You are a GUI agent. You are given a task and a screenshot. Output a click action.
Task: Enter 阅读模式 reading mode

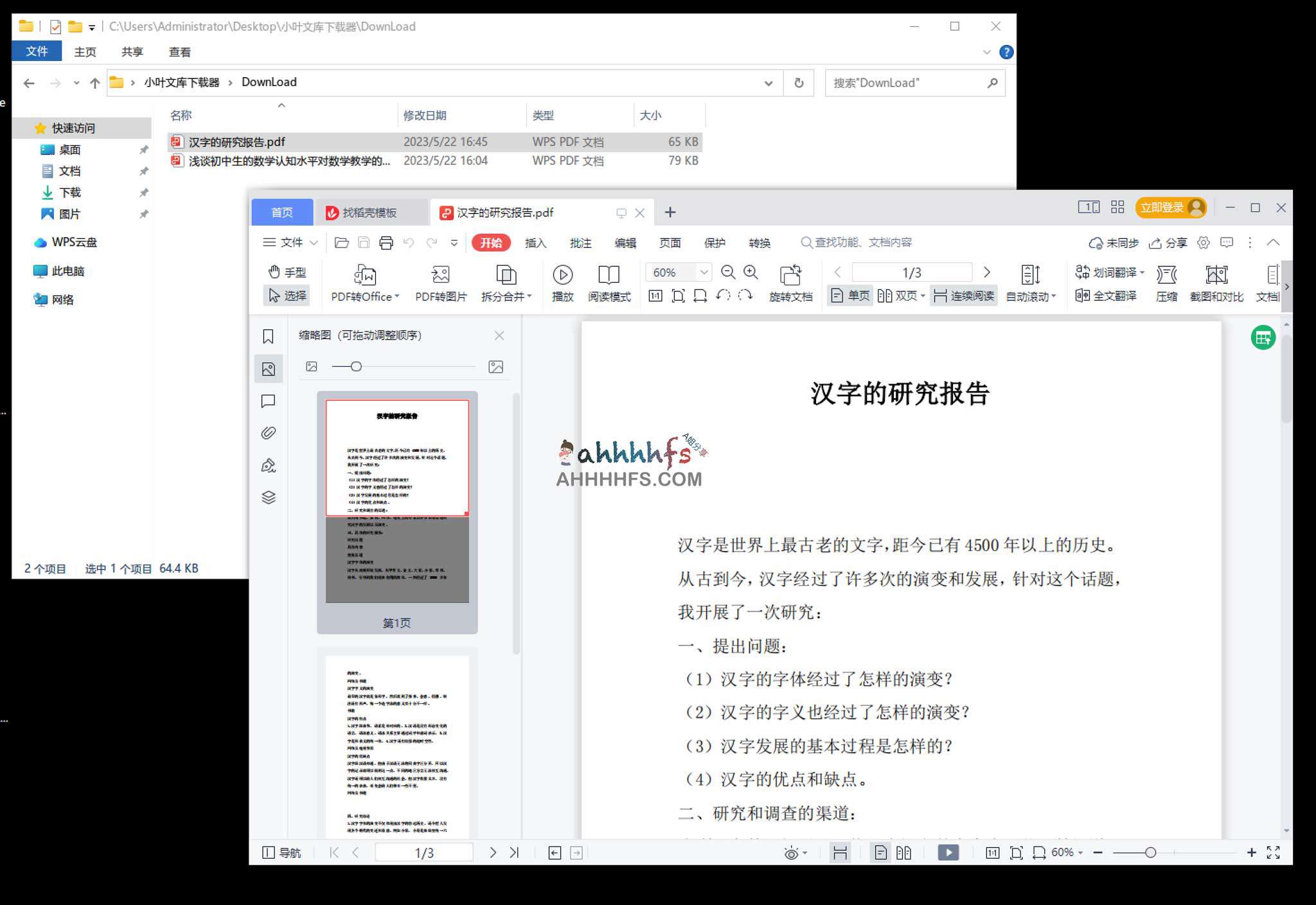pyautogui.click(x=608, y=283)
